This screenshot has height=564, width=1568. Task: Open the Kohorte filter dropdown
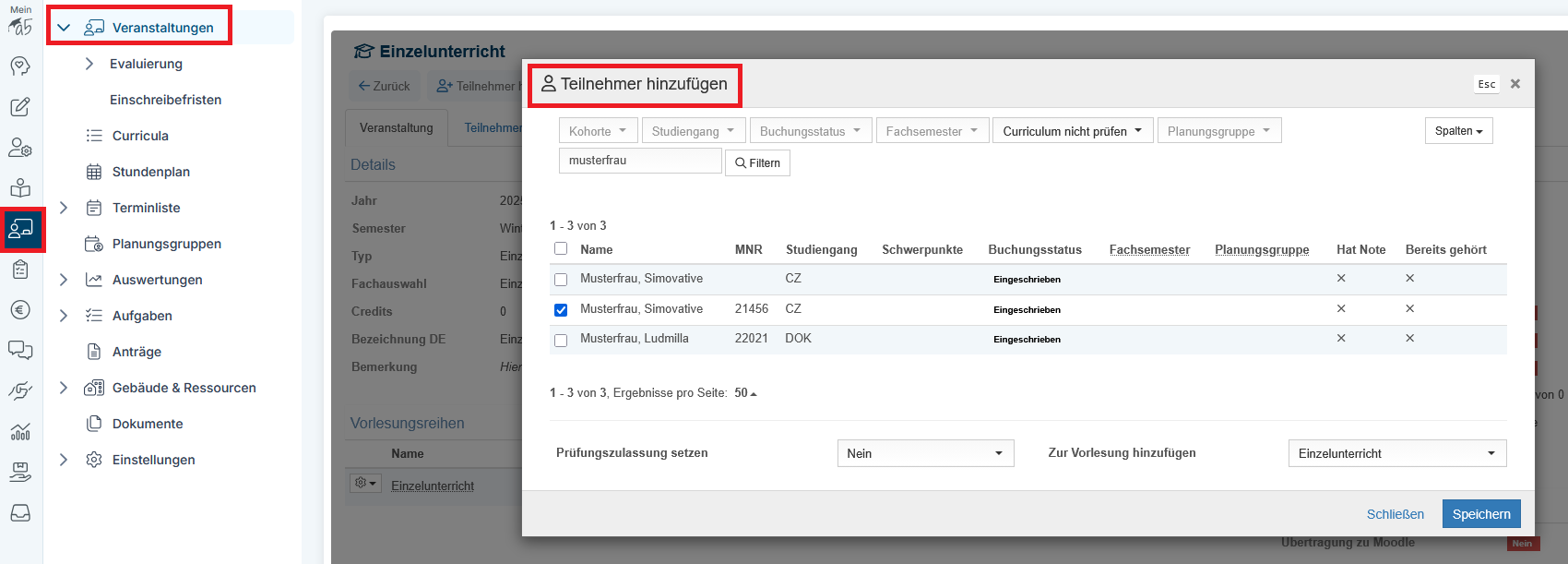[598, 131]
